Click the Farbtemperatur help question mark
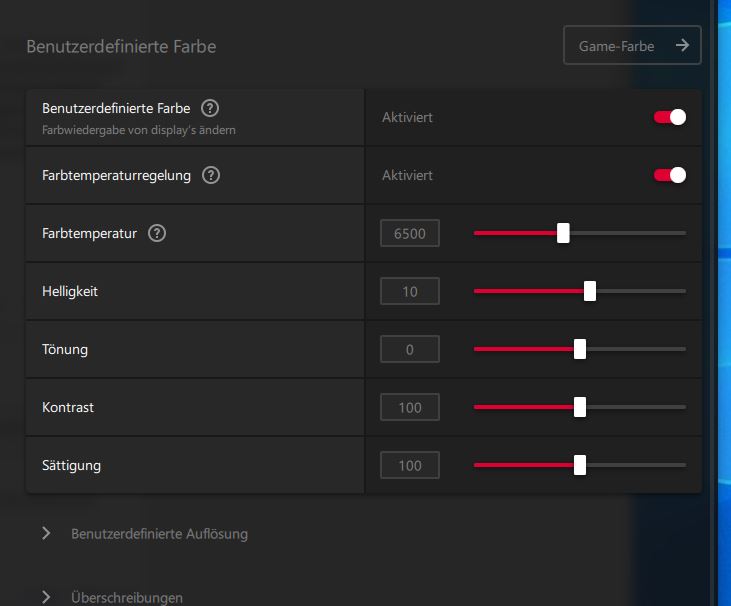Image resolution: width=731 pixels, height=606 pixels. [157, 233]
